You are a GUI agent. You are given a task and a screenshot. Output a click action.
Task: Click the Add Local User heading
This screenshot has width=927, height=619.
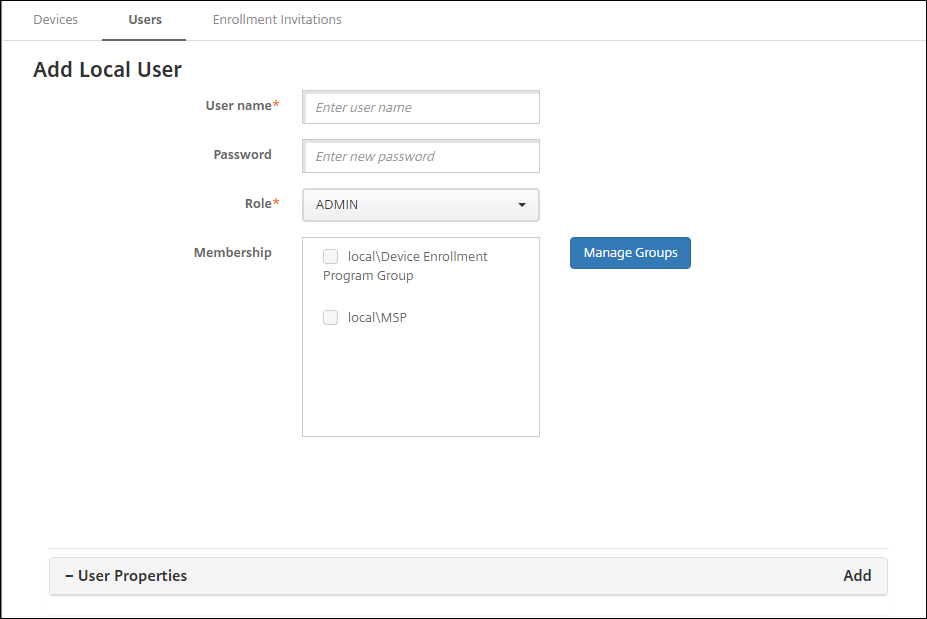107,70
